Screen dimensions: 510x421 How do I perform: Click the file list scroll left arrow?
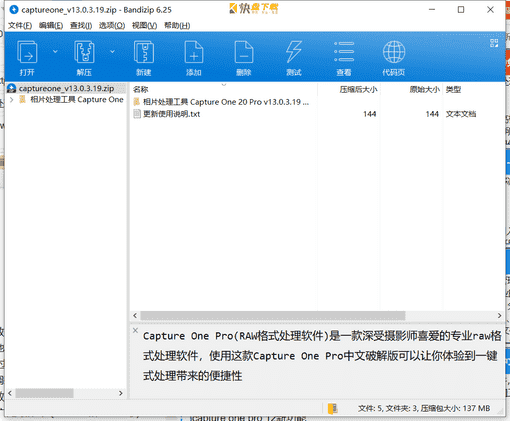pos(135,315)
